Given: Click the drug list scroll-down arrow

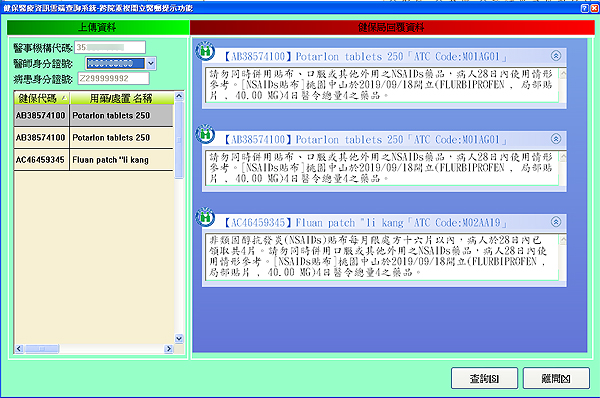Looking at the screenshot, I should tap(179, 339).
